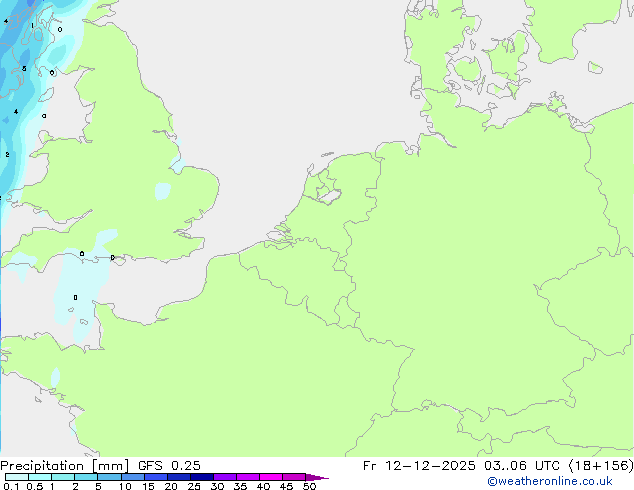
Task: Click the legend value "25"
Action: [194, 486]
